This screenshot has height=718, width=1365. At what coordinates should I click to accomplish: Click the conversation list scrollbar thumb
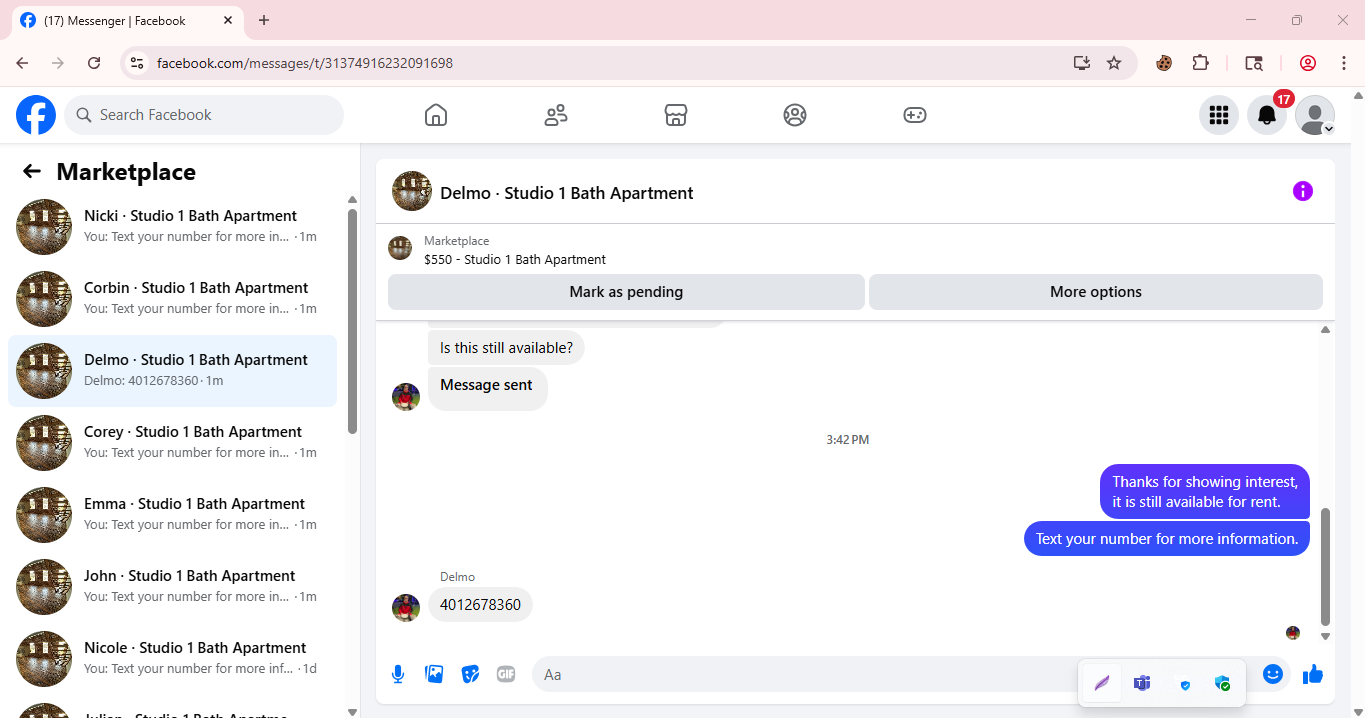click(352, 321)
